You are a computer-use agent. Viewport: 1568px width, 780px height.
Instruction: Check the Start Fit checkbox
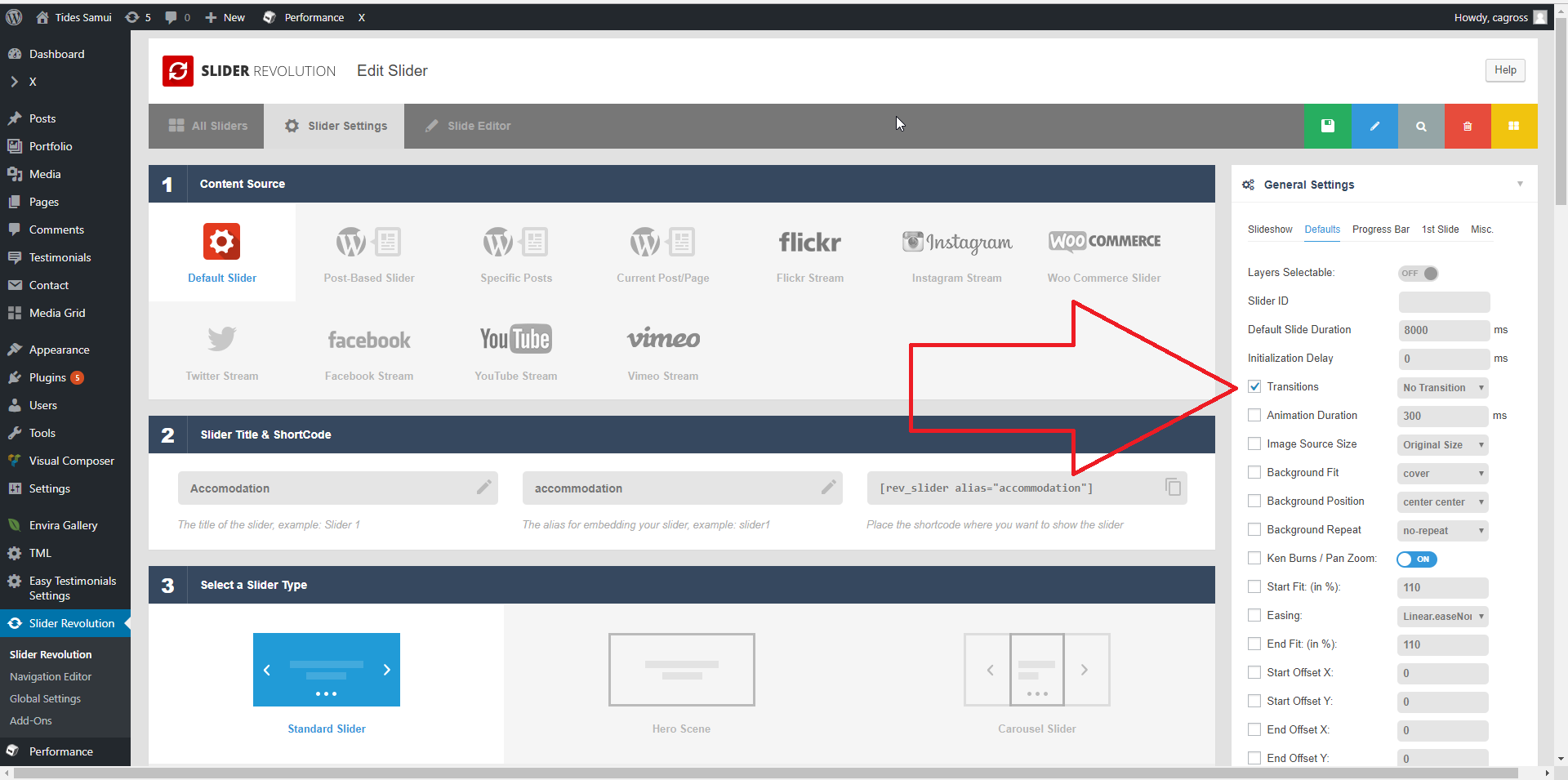[1254, 586]
